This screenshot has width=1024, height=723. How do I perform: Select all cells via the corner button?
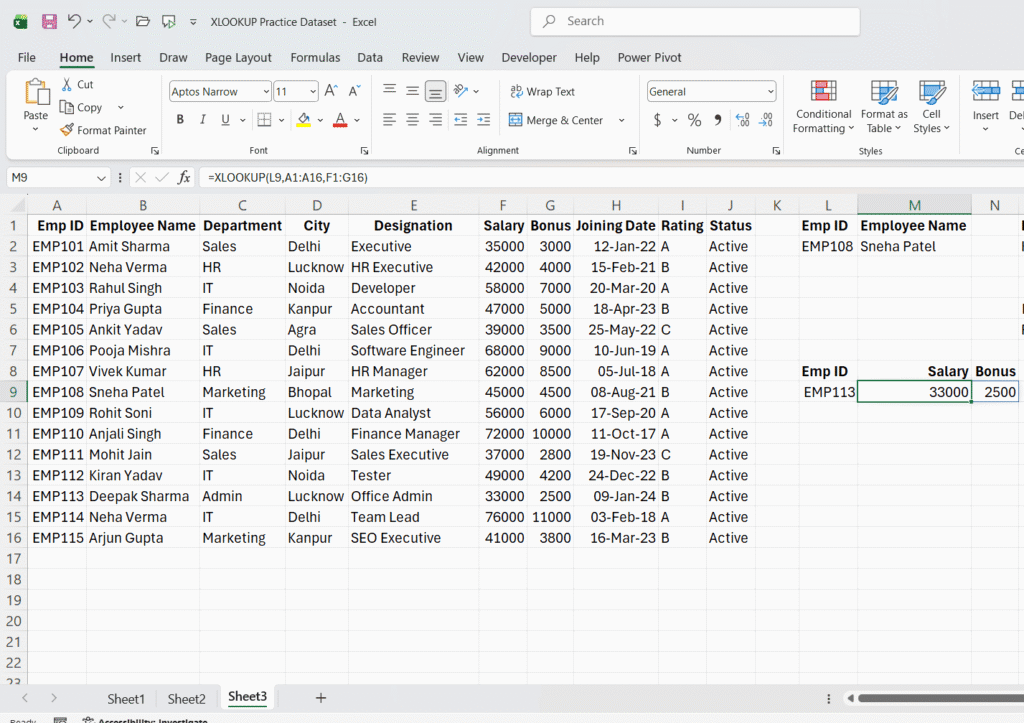point(16,206)
